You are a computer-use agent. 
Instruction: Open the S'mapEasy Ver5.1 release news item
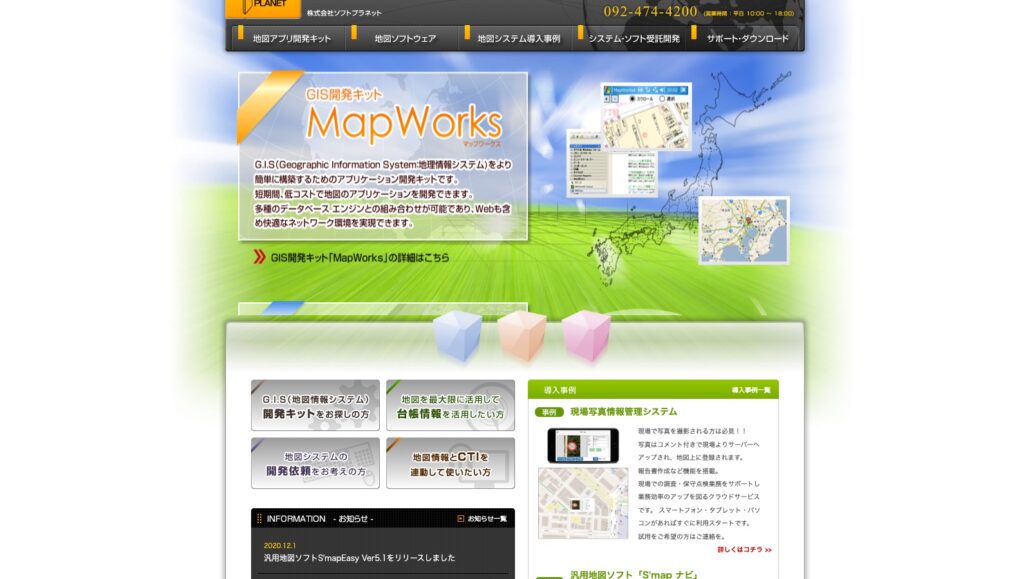[359, 558]
